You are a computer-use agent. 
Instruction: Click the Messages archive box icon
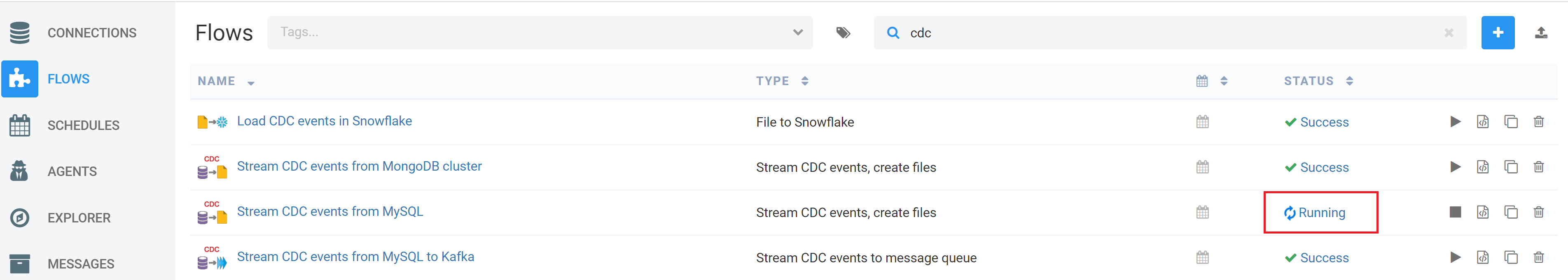(19, 264)
